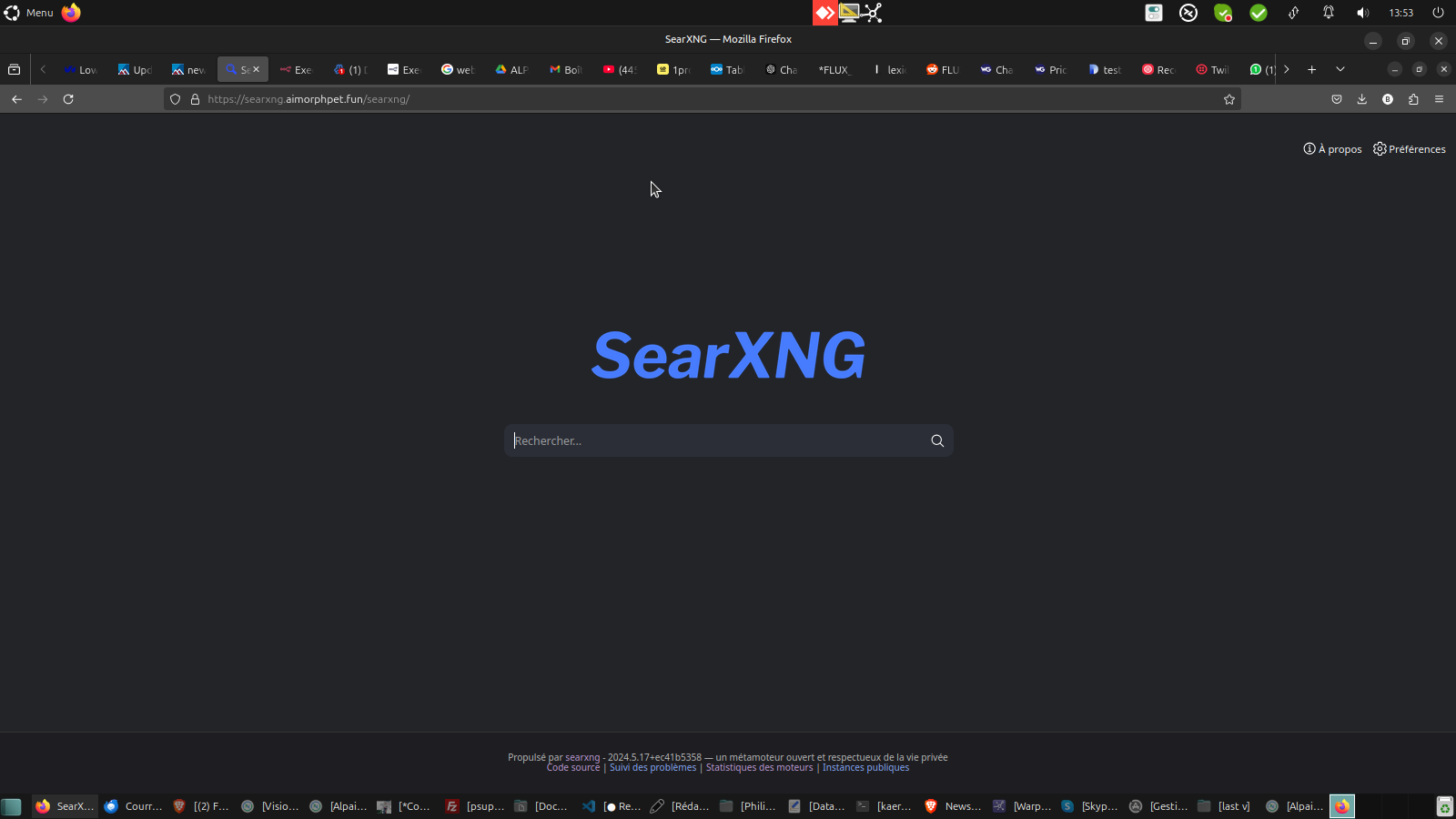Switch to the 'News…' Brave taskbar window

tap(954, 806)
